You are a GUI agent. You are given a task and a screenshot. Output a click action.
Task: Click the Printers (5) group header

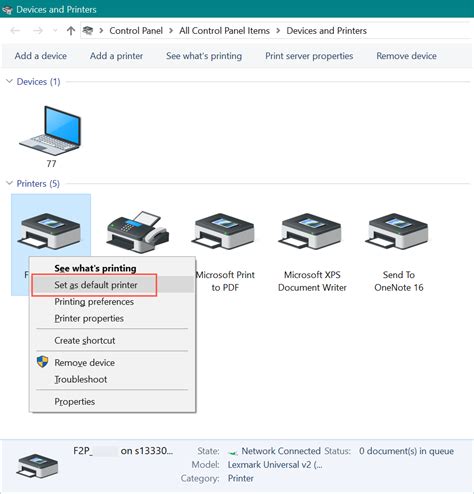click(38, 184)
